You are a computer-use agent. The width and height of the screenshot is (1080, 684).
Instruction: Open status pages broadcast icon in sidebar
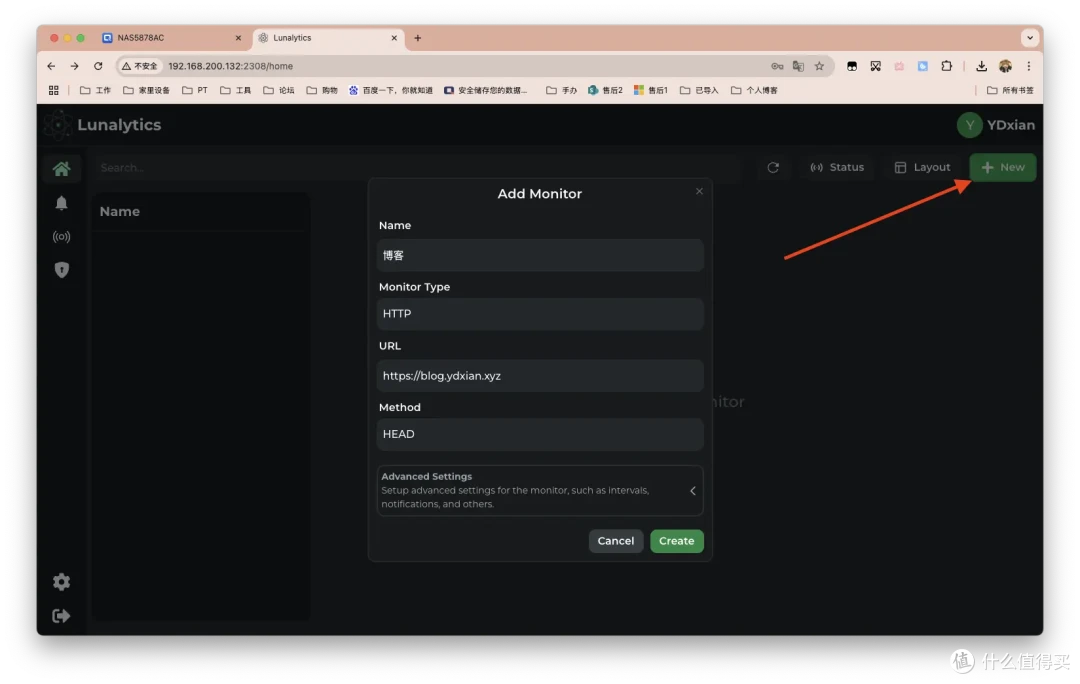click(x=61, y=237)
